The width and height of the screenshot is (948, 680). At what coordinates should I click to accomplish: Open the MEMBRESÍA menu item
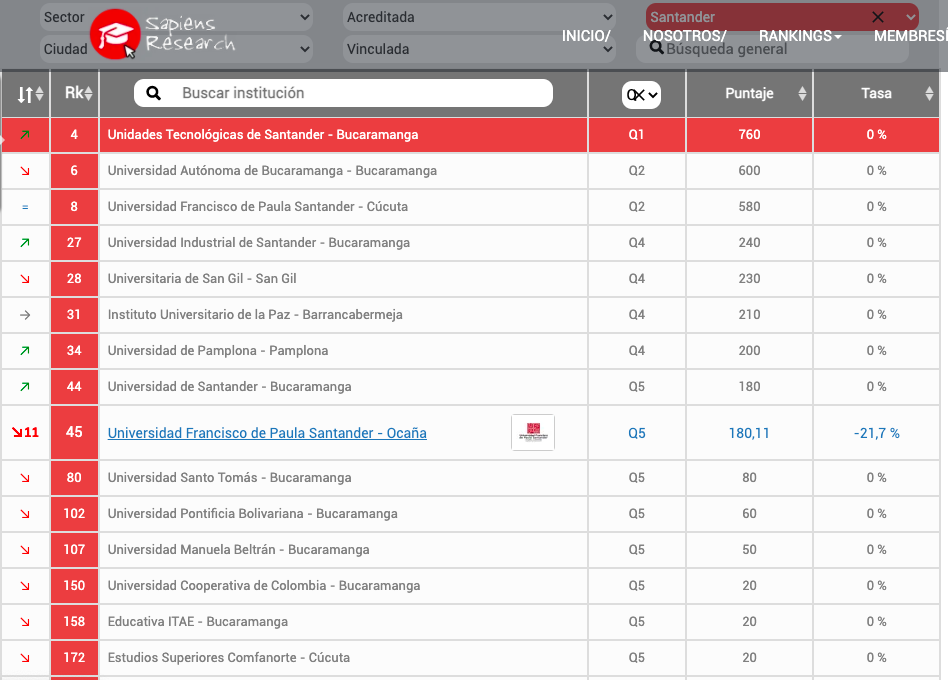pyautogui.click(x=911, y=36)
